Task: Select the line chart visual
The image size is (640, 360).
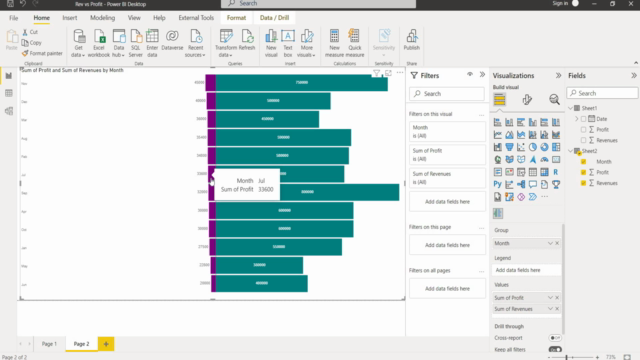Action: pos(497,134)
